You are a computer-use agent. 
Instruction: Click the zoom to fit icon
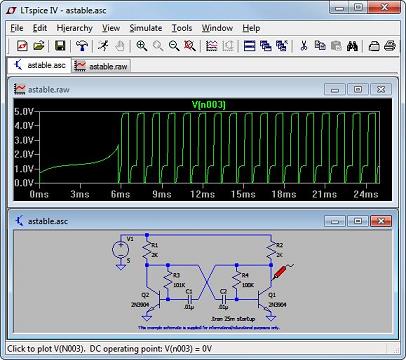tap(190, 46)
